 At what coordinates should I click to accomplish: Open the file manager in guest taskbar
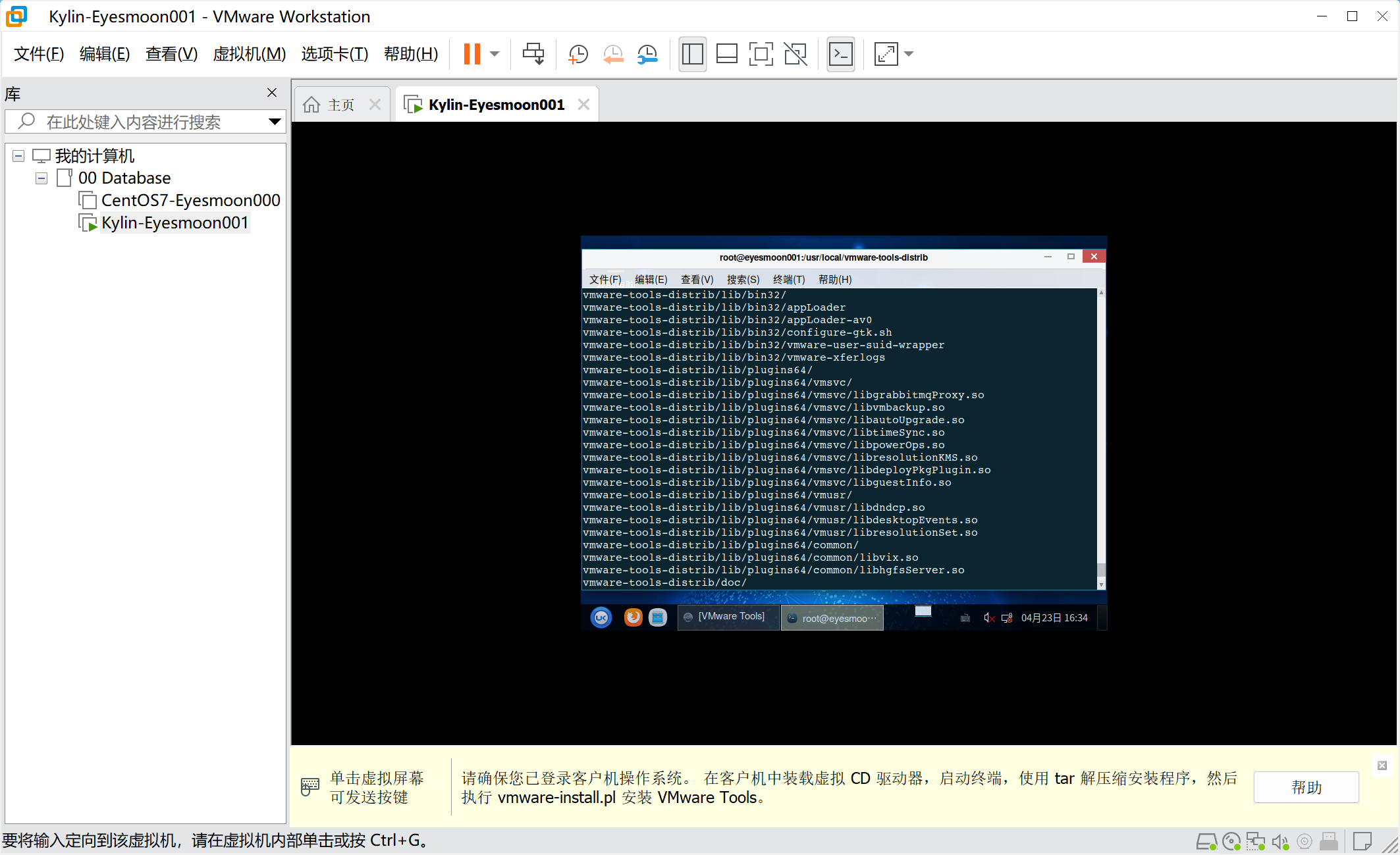658,617
